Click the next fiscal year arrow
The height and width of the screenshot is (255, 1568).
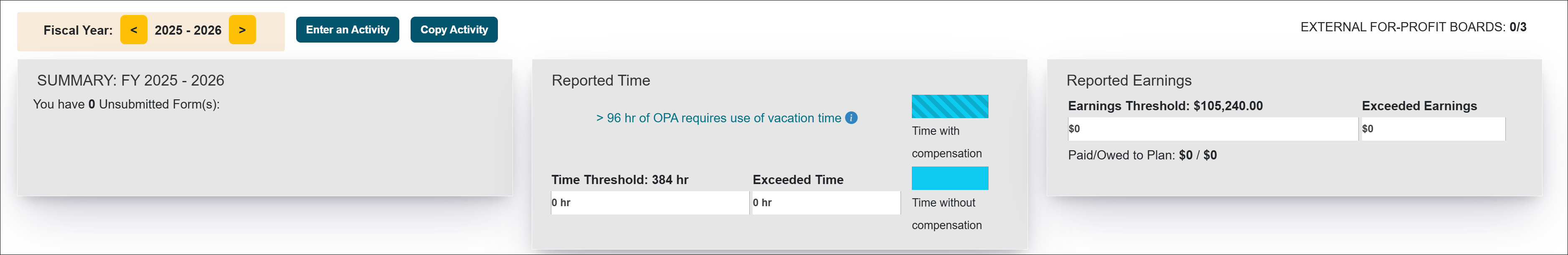243,29
